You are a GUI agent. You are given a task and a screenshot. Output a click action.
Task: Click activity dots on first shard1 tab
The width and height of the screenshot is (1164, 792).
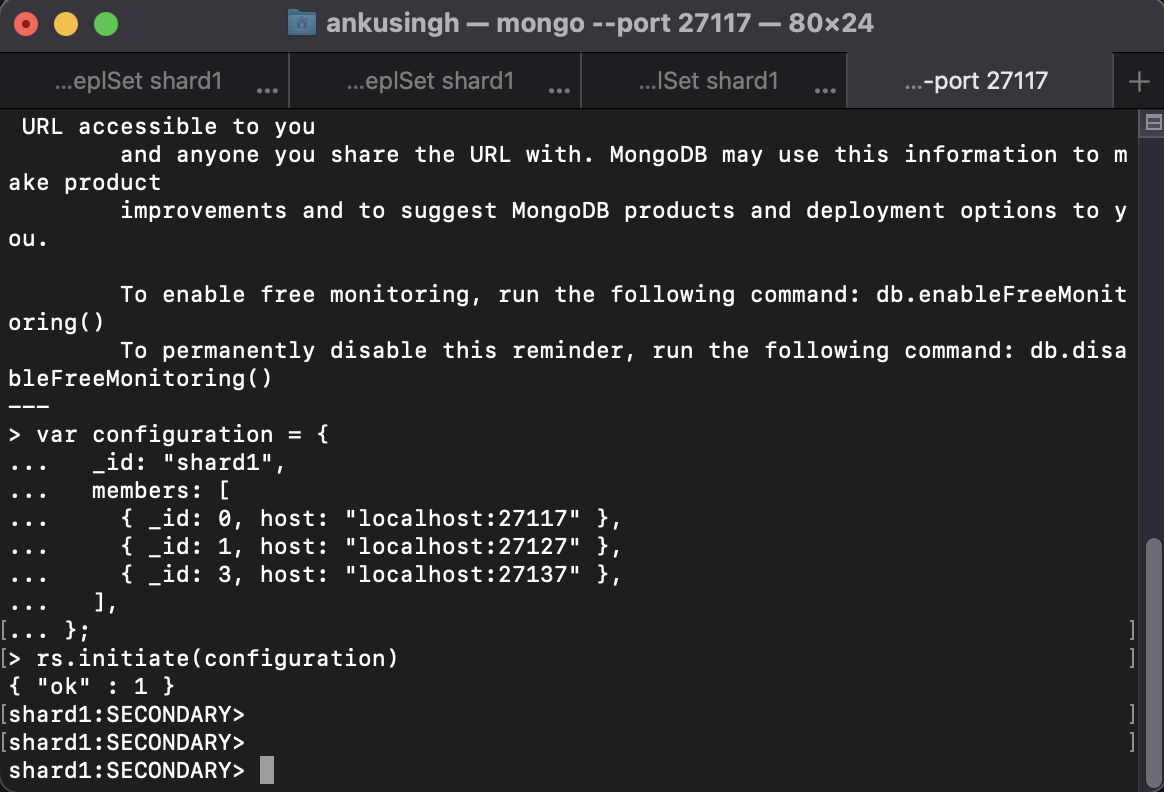pos(267,90)
